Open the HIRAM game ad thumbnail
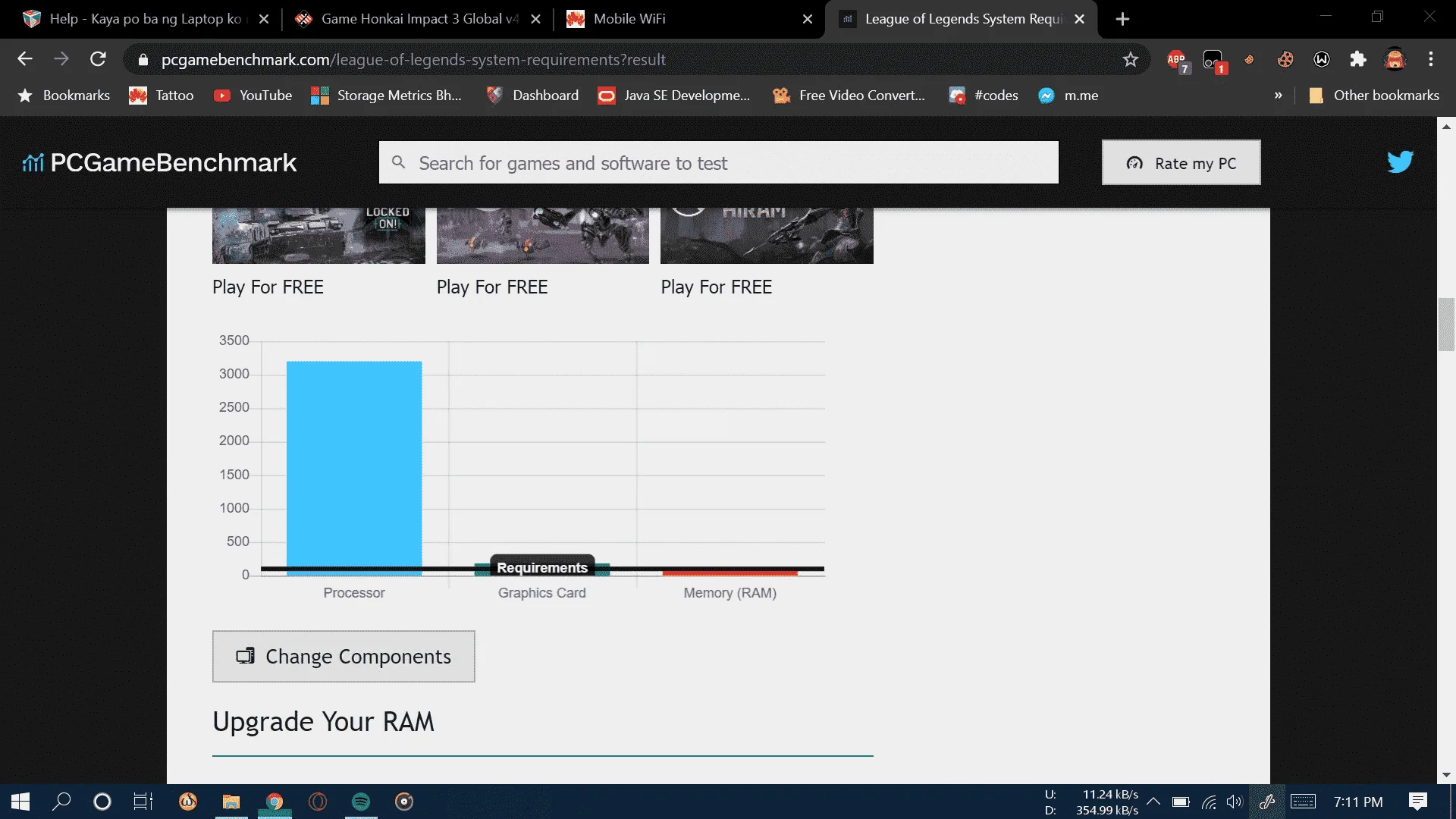The height and width of the screenshot is (819, 1456). pyautogui.click(x=767, y=236)
